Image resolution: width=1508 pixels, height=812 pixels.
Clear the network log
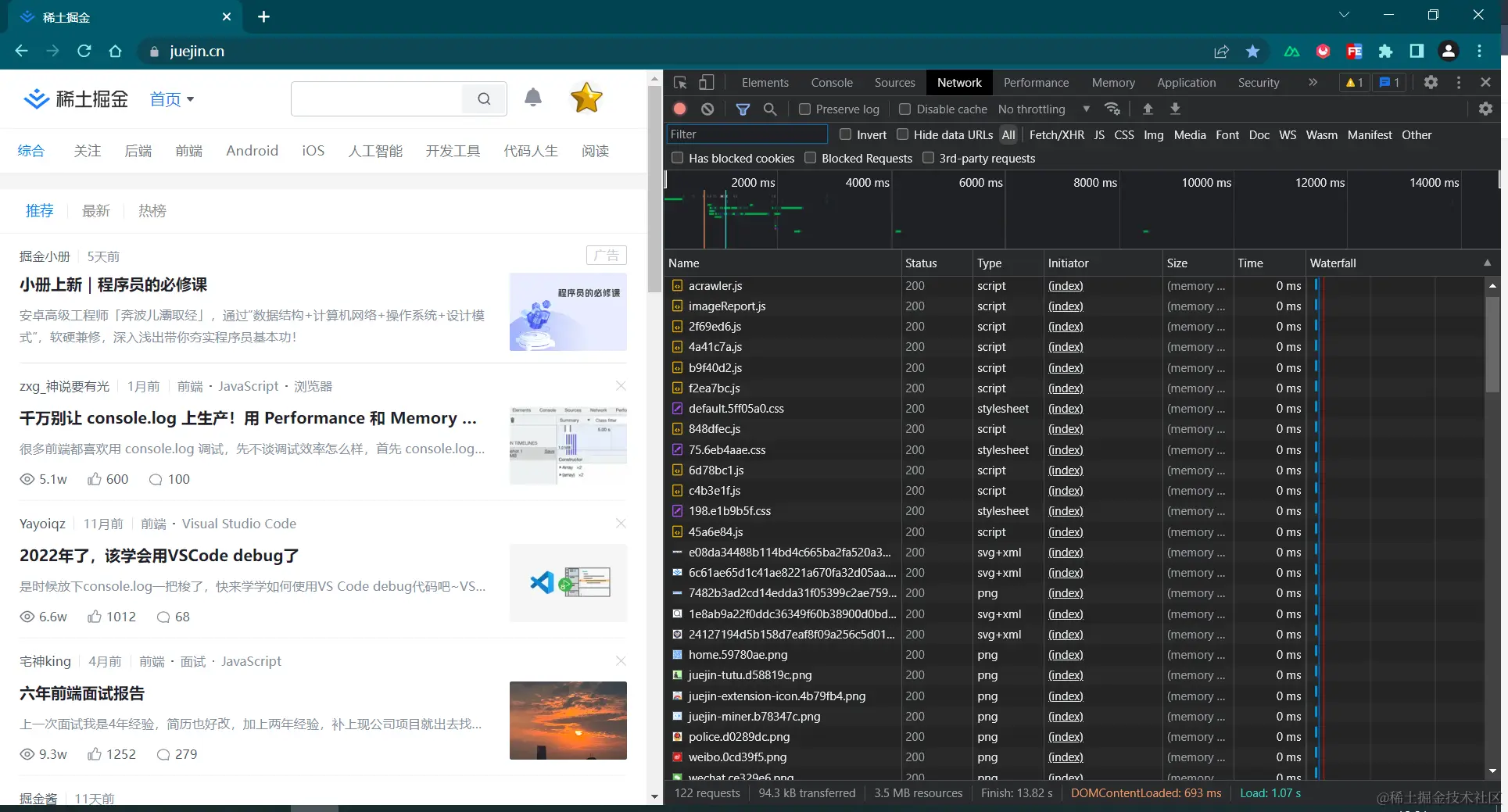click(x=707, y=109)
